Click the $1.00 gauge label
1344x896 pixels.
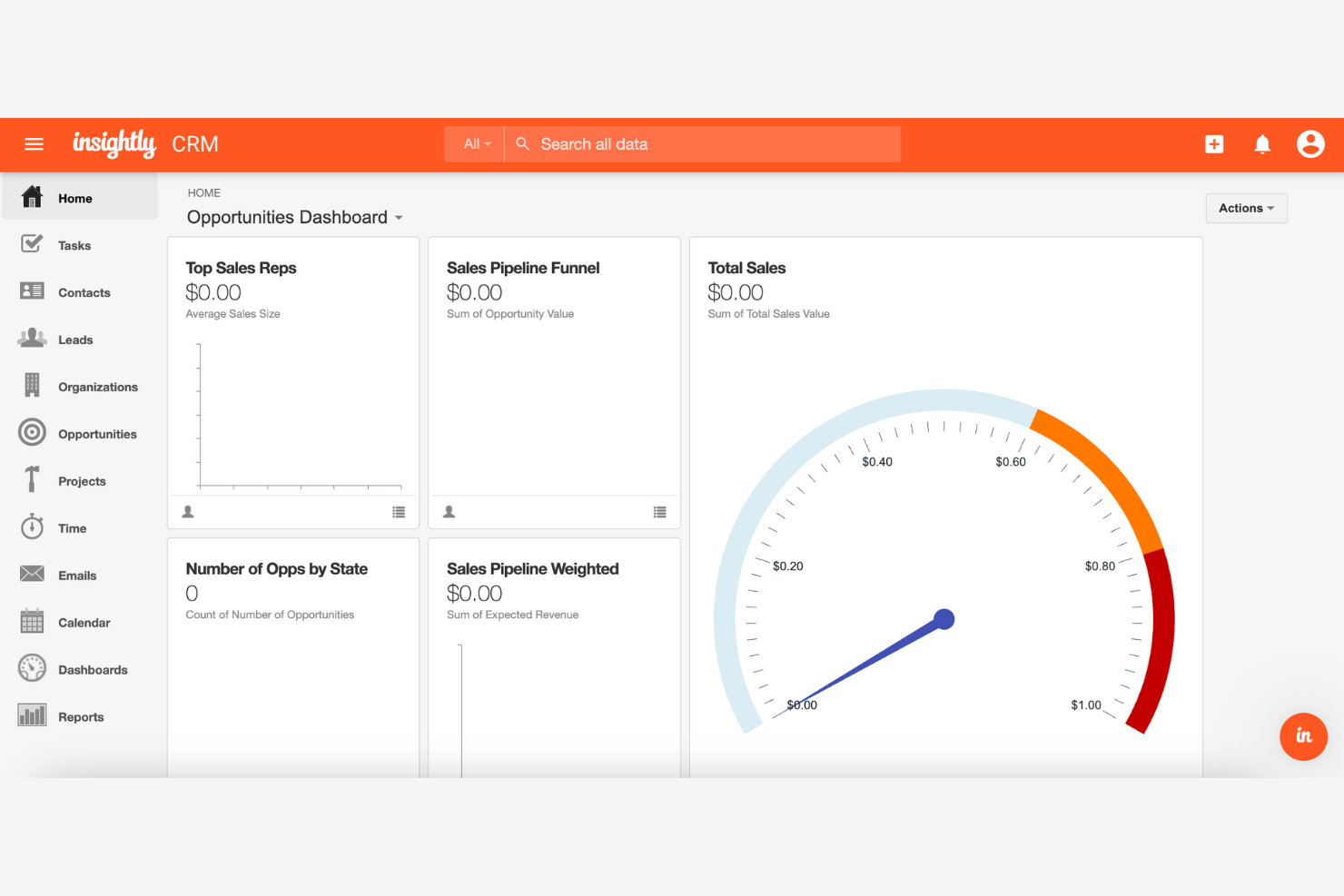tap(1085, 704)
